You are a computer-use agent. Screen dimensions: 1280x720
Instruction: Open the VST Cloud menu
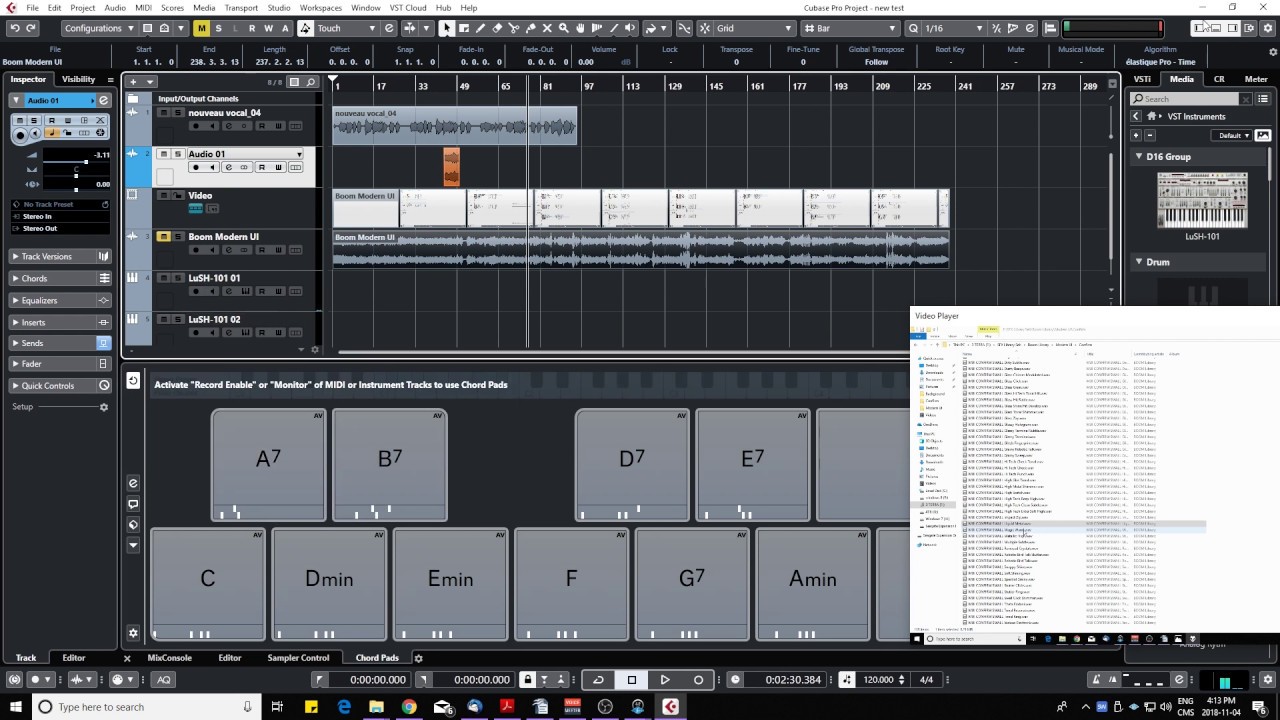click(x=408, y=8)
